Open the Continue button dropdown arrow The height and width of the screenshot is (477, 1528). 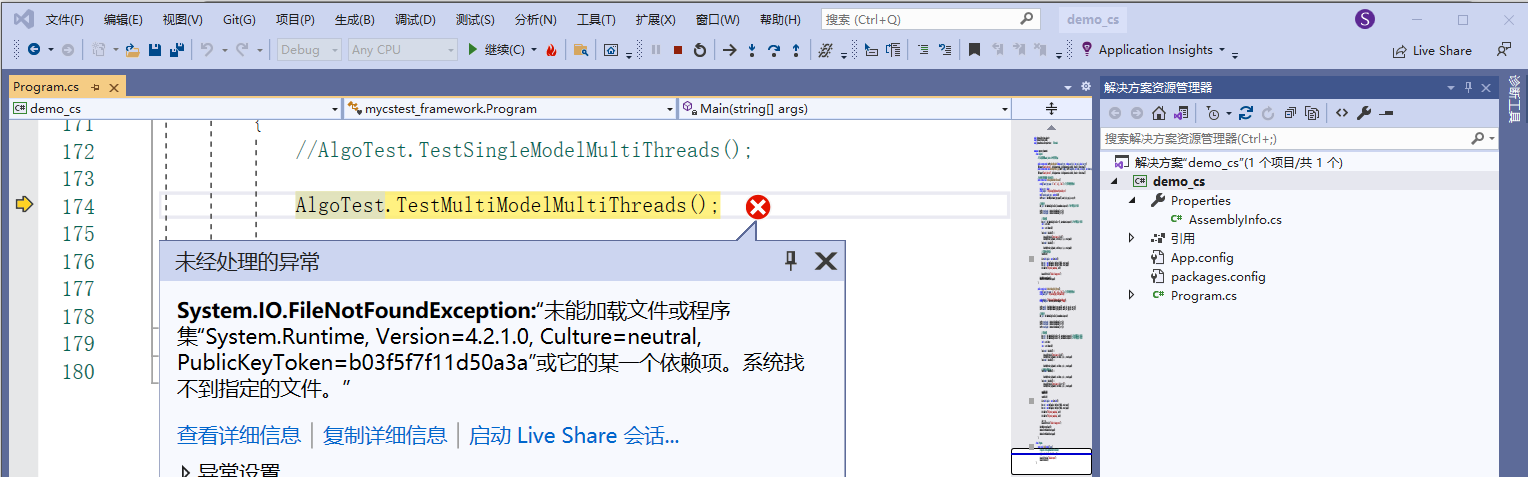pyautogui.click(x=534, y=50)
